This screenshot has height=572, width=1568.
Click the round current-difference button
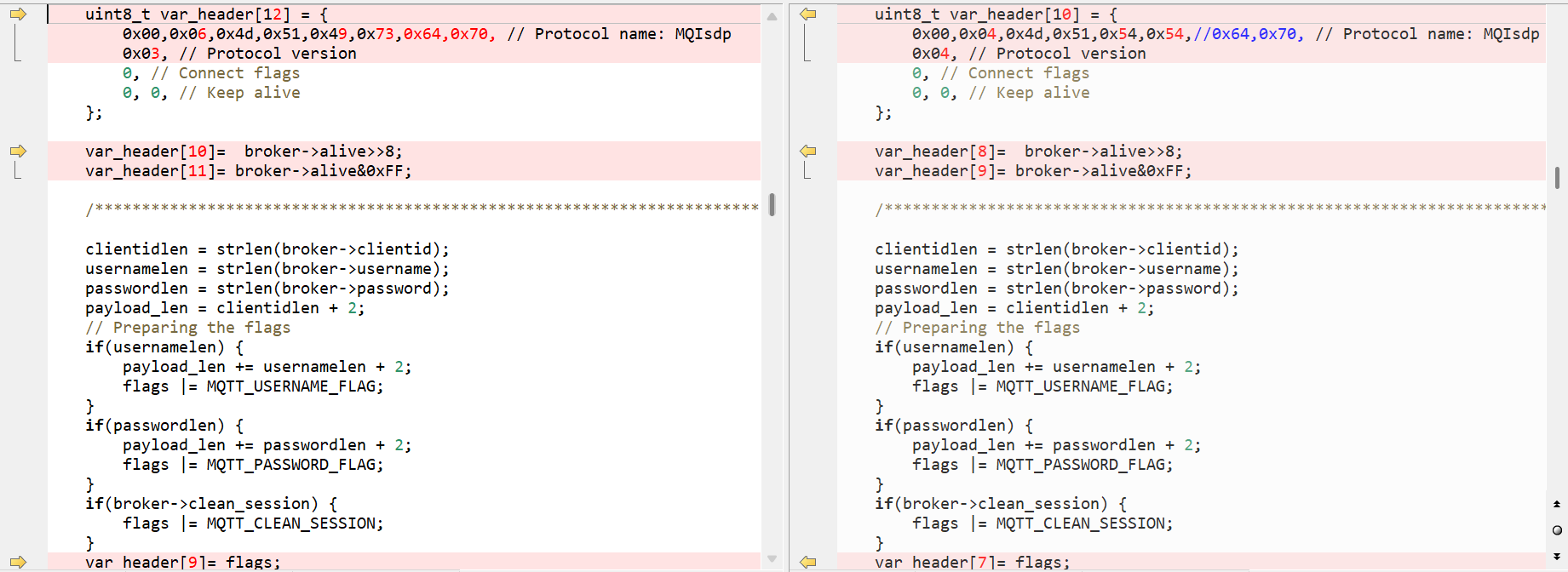click(x=1557, y=530)
